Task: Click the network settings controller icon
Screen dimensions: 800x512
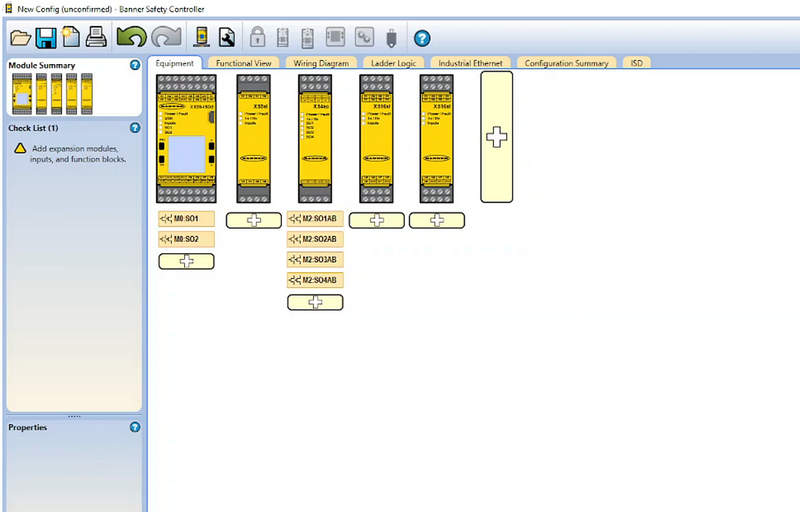Action: pos(202,37)
